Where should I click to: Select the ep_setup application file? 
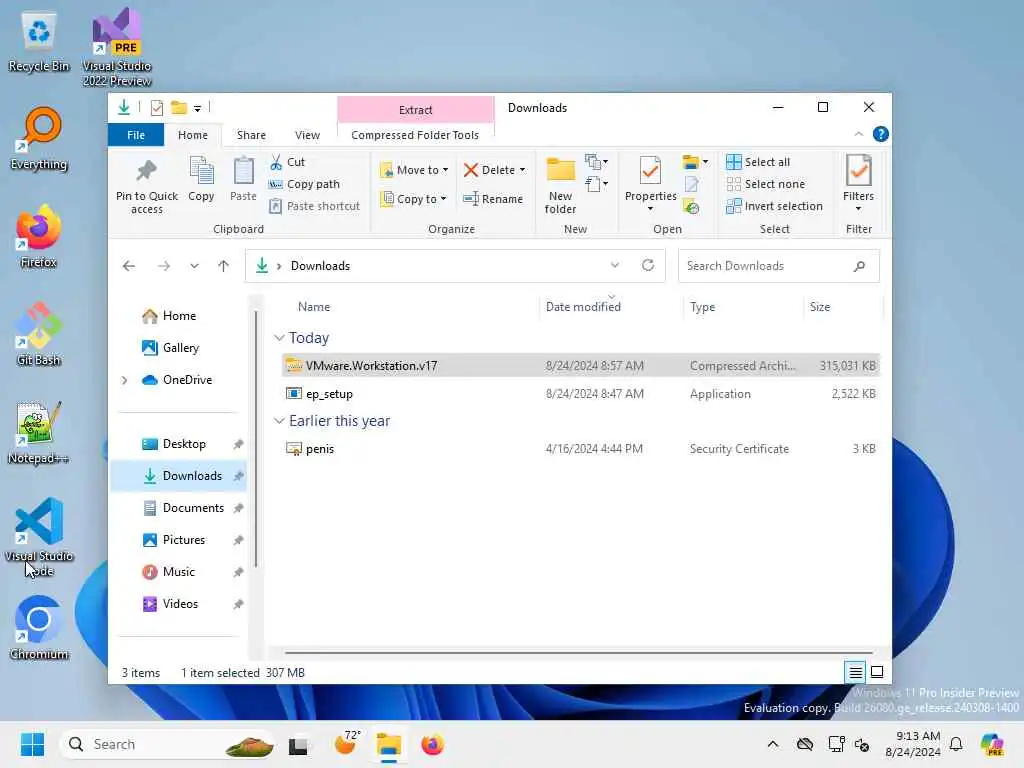[581, 394]
